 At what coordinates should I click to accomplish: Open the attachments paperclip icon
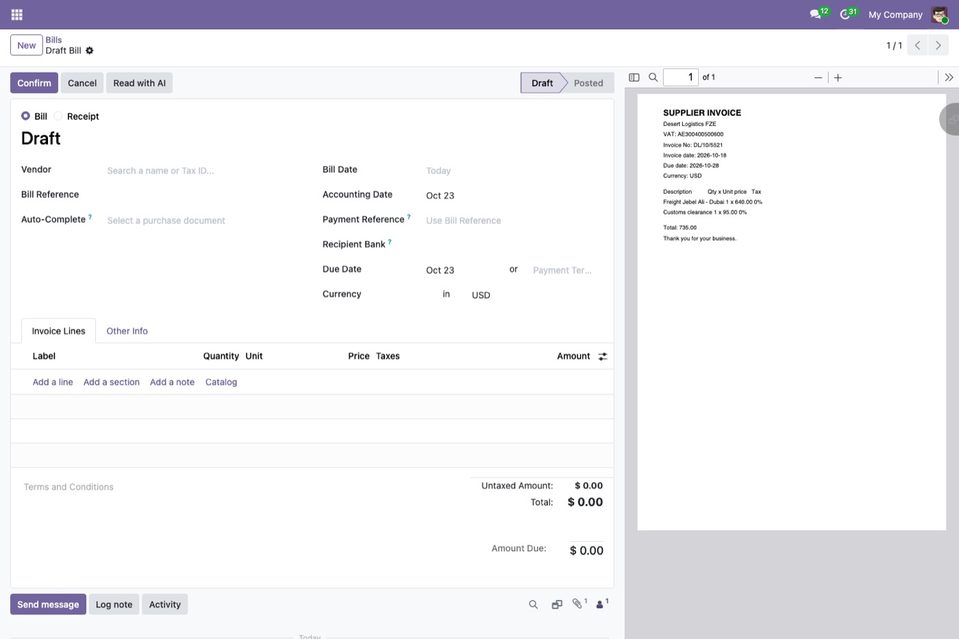point(577,604)
